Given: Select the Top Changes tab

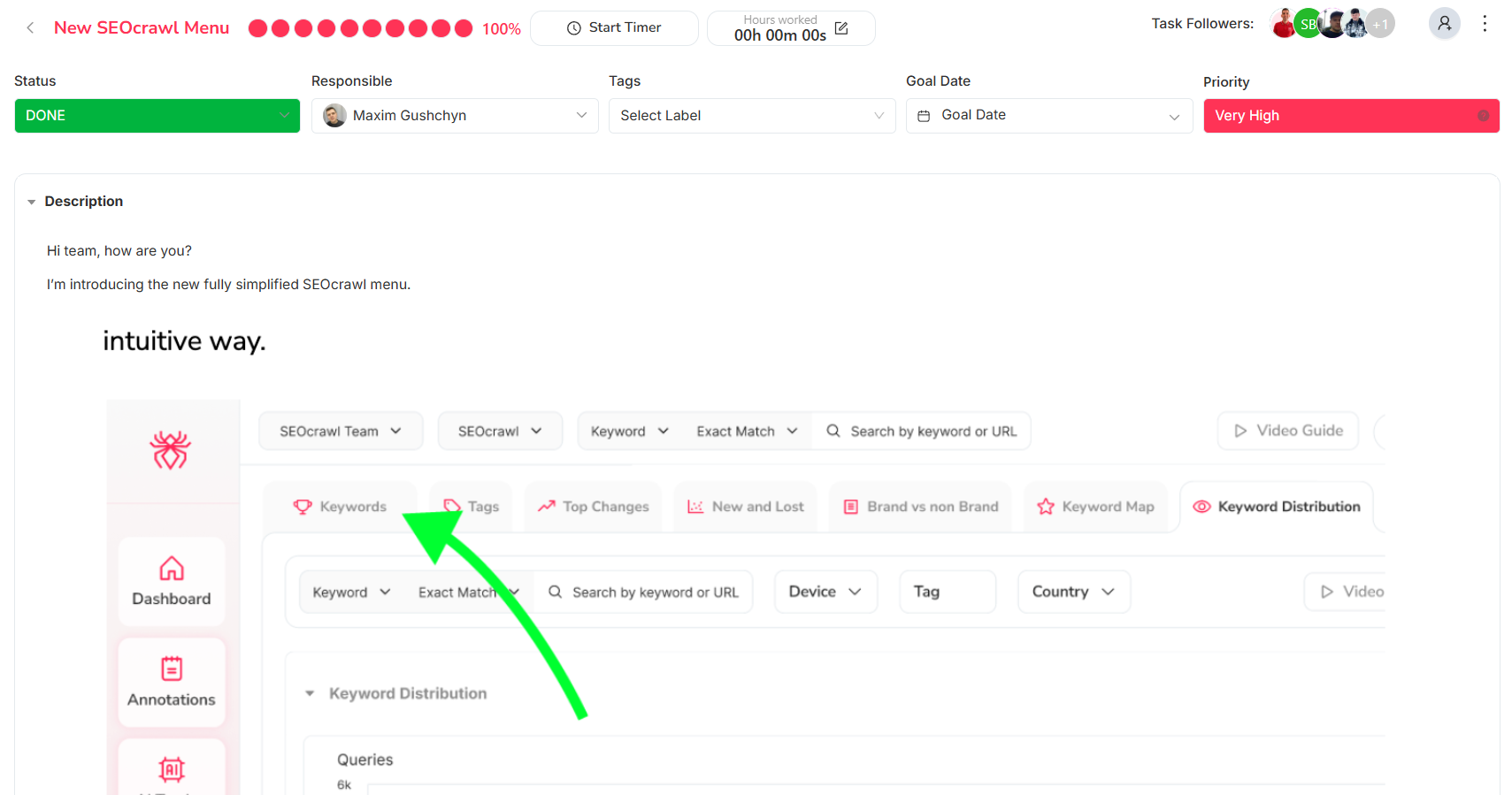Looking at the screenshot, I should [x=594, y=507].
